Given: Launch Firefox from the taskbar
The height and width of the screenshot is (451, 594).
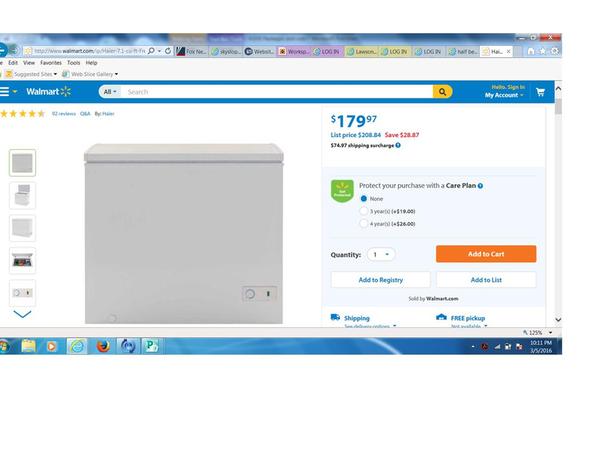Looking at the screenshot, I should click(x=103, y=346).
